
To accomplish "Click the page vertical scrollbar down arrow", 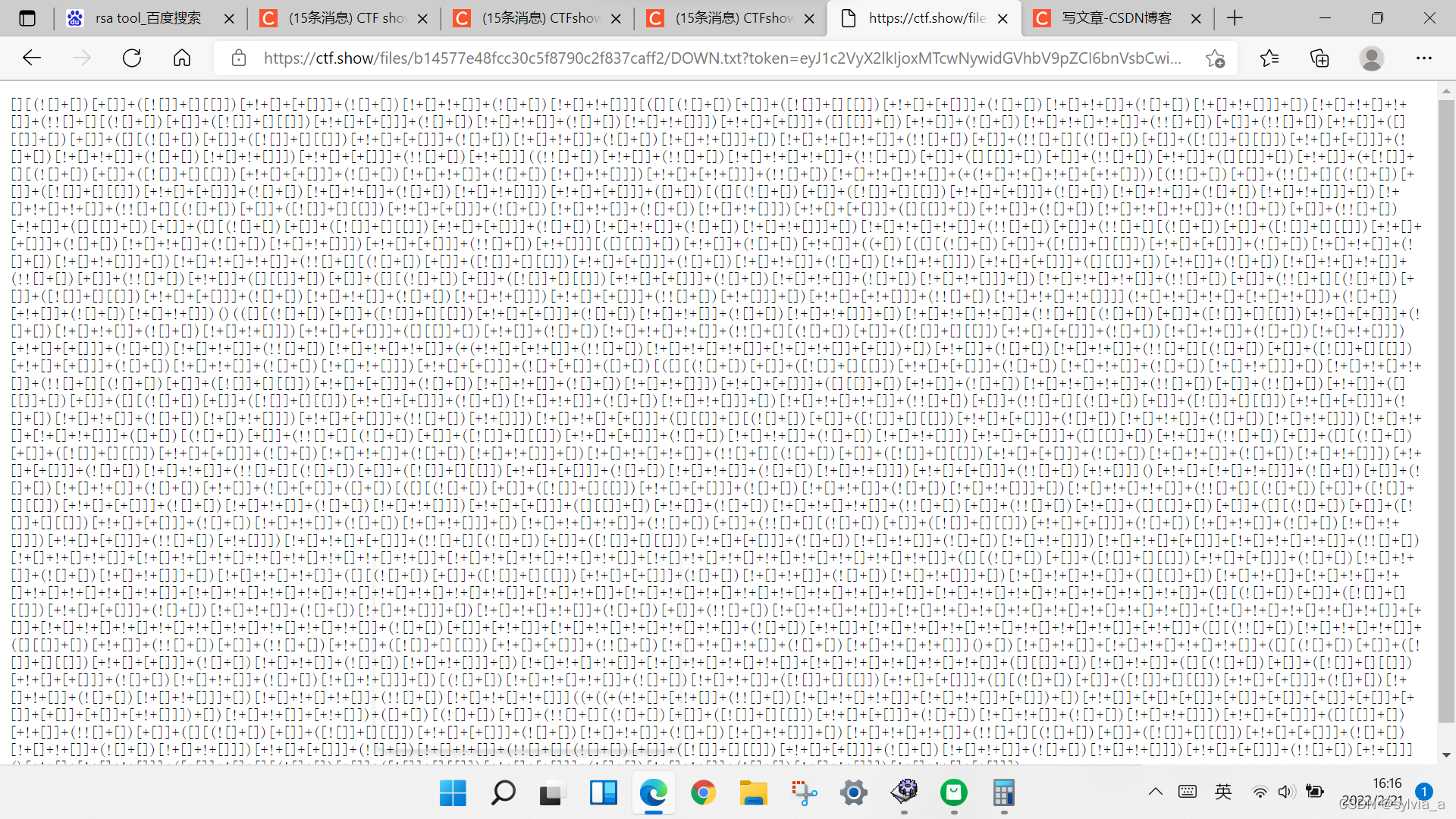I will coord(1446,755).
